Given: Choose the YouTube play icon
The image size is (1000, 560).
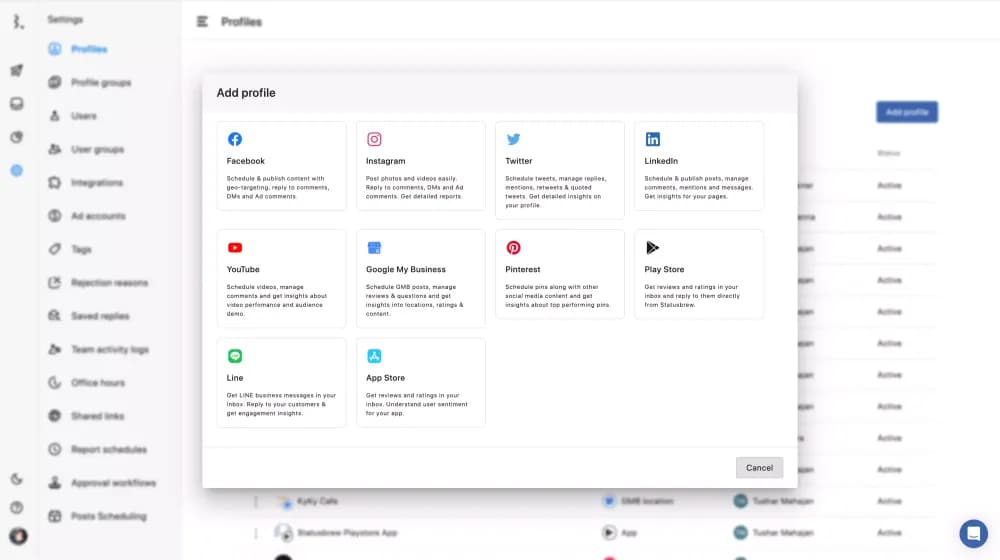Looking at the screenshot, I should (x=235, y=247).
